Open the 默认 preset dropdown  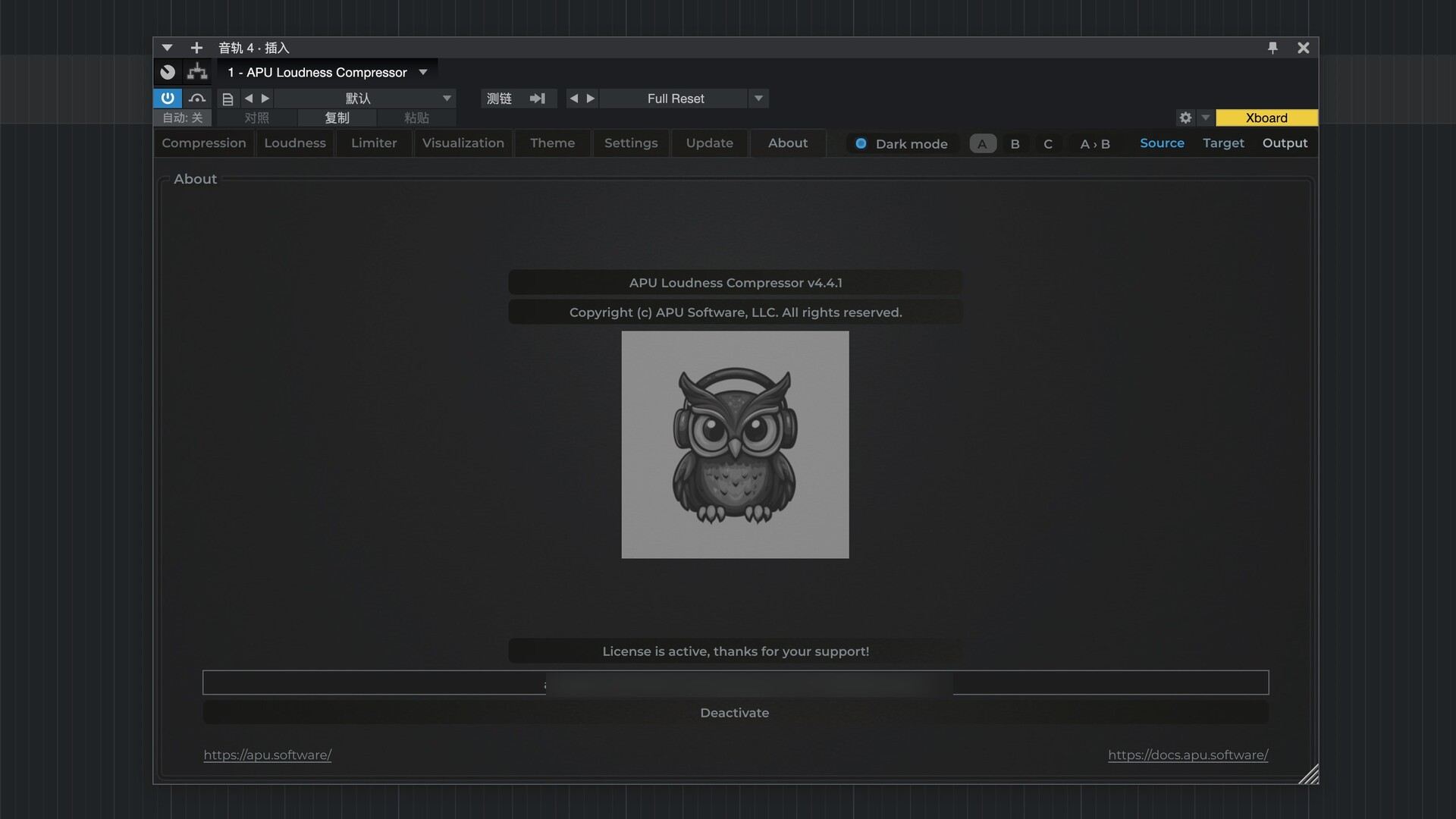(447, 99)
